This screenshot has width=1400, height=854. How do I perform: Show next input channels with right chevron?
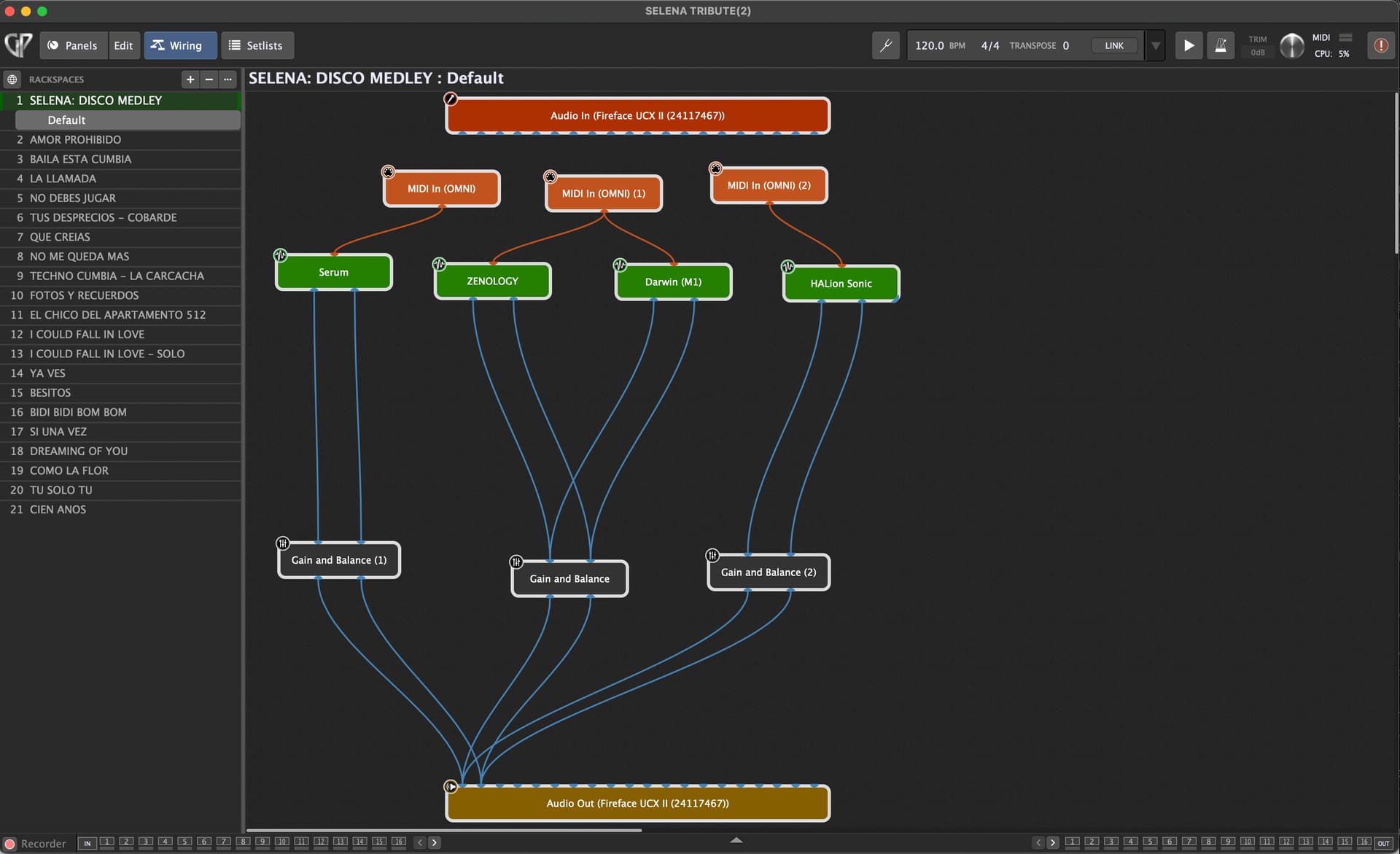pos(435,842)
